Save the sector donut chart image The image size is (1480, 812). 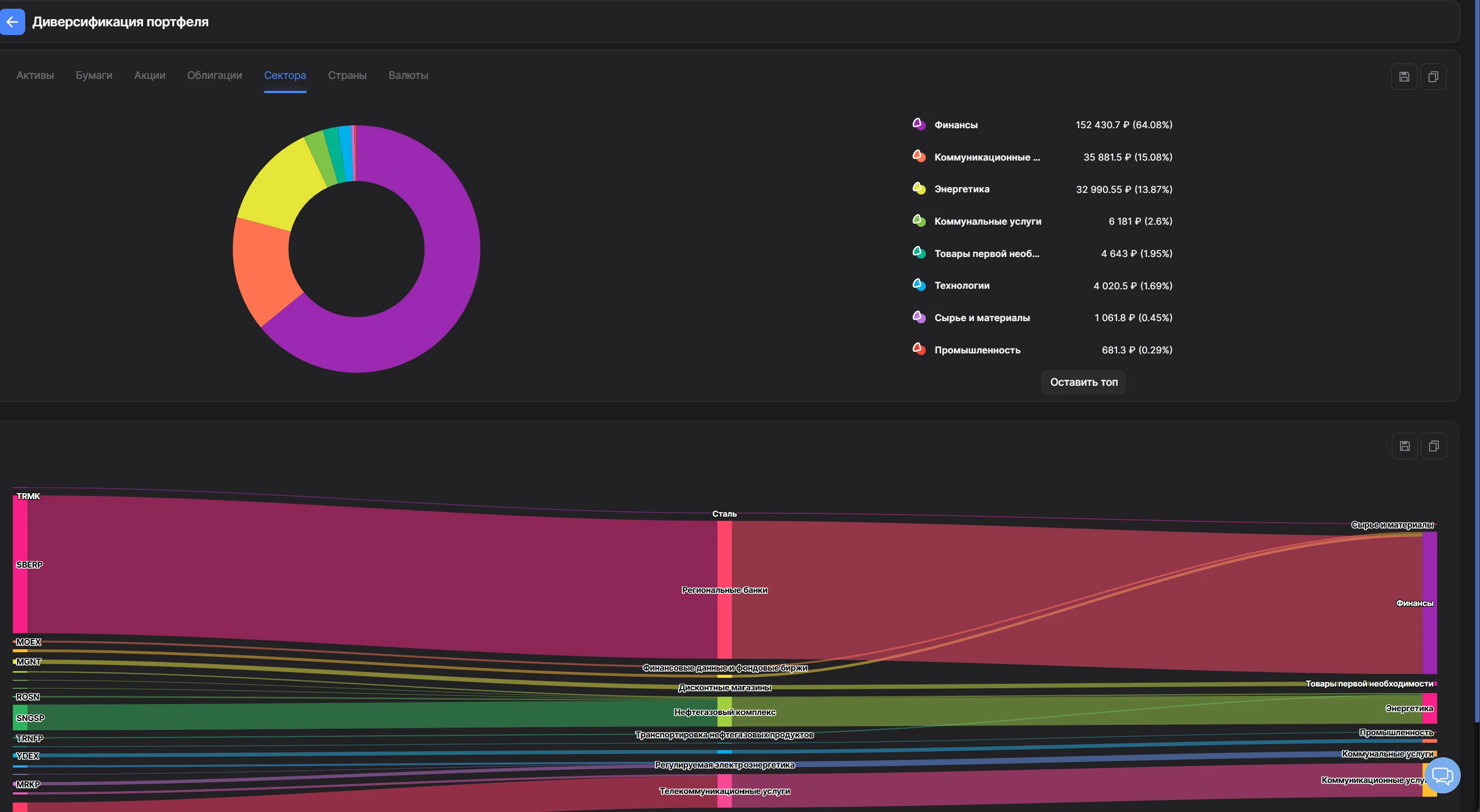point(1404,76)
